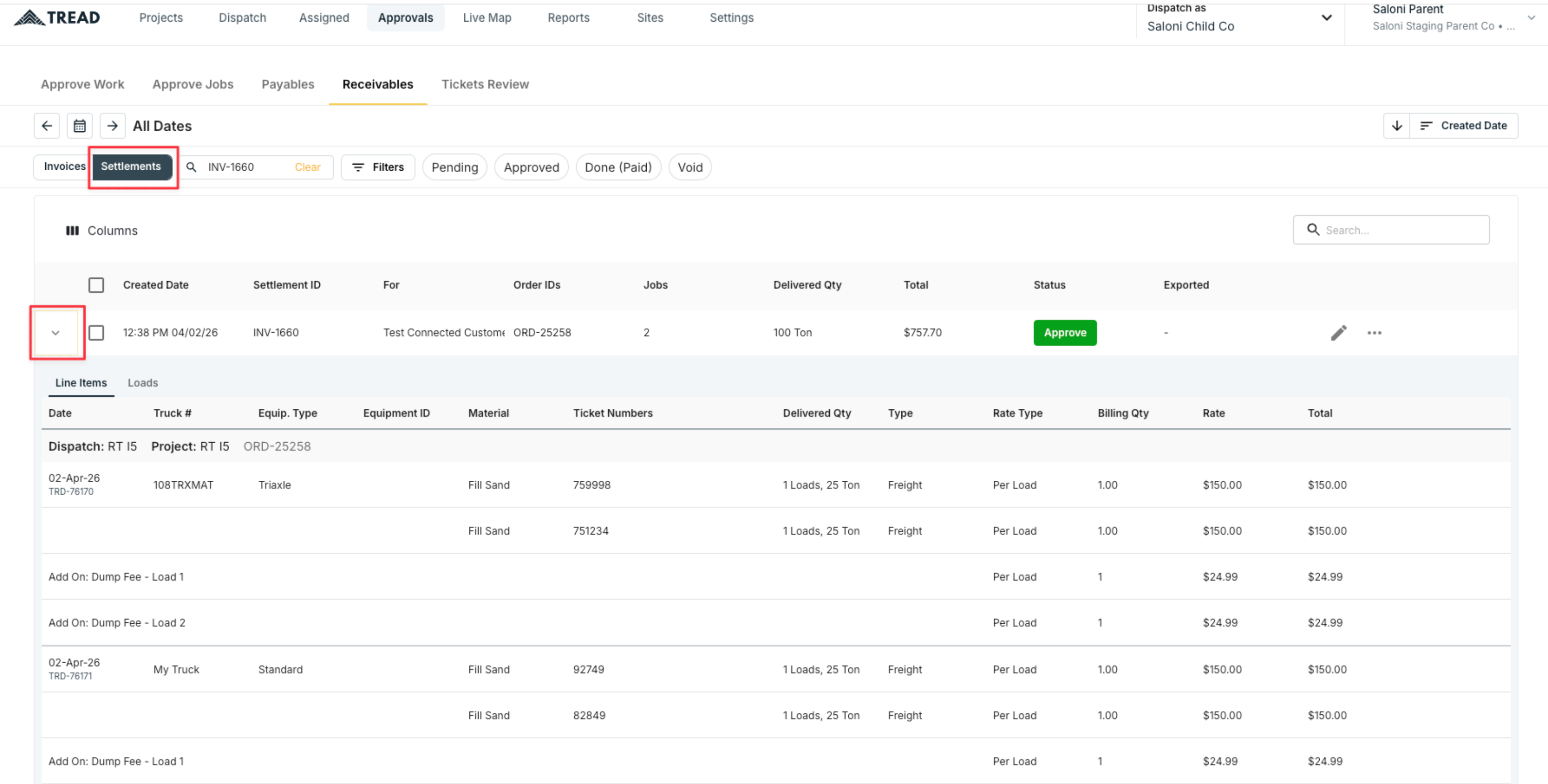The width and height of the screenshot is (1548, 784).
Task: Click the $757.70 total cell
Action: 923,333
